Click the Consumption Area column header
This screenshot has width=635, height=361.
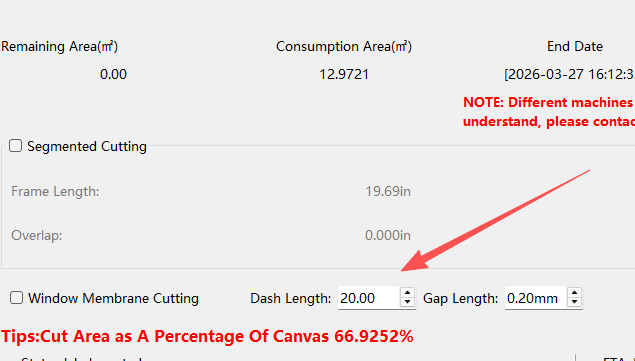point(344,47)
